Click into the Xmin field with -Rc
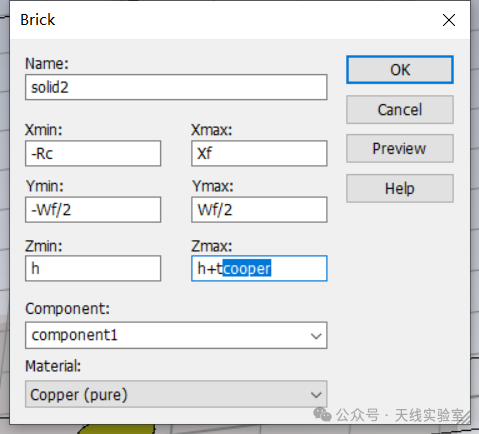The height and width of the screenshot is (434, 479). (93, 153)
